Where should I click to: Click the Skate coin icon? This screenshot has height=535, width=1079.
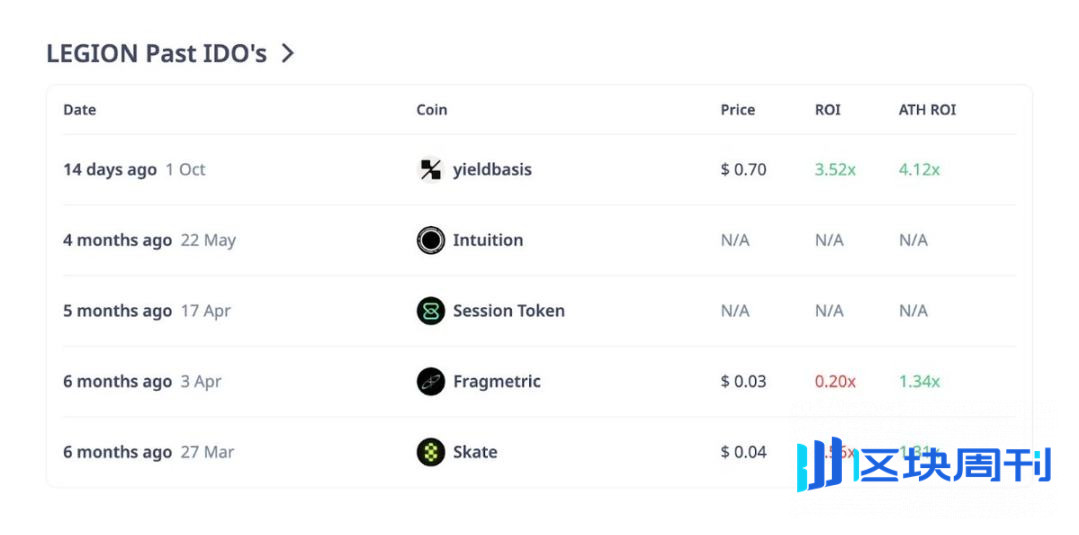point(430,452)
